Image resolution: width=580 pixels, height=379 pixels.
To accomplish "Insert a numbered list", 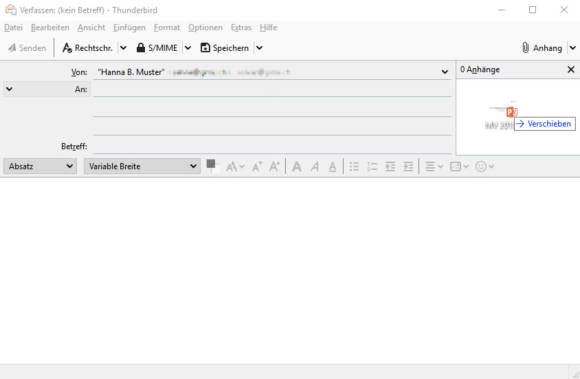I will 372,167.
